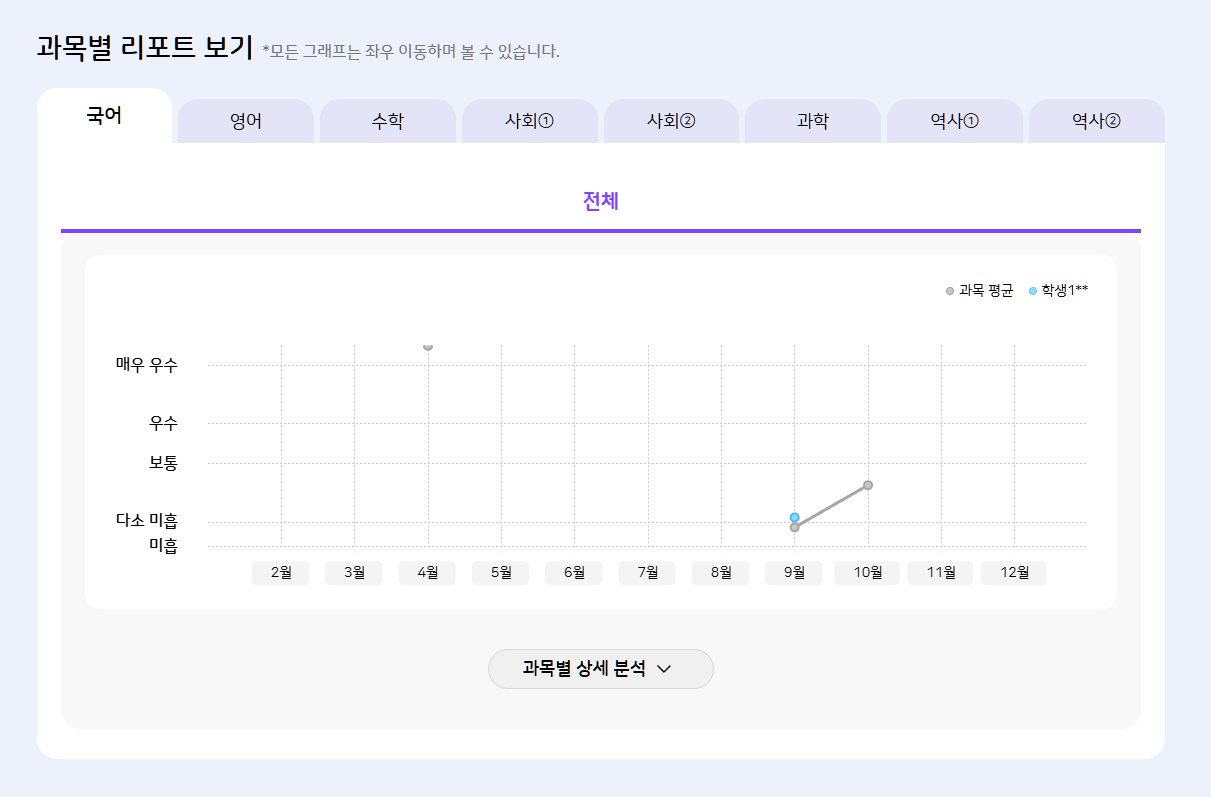Select the 전체 sub-tab
The width and height of the screenshot is (1211, 797).
[x=600, y=201]
